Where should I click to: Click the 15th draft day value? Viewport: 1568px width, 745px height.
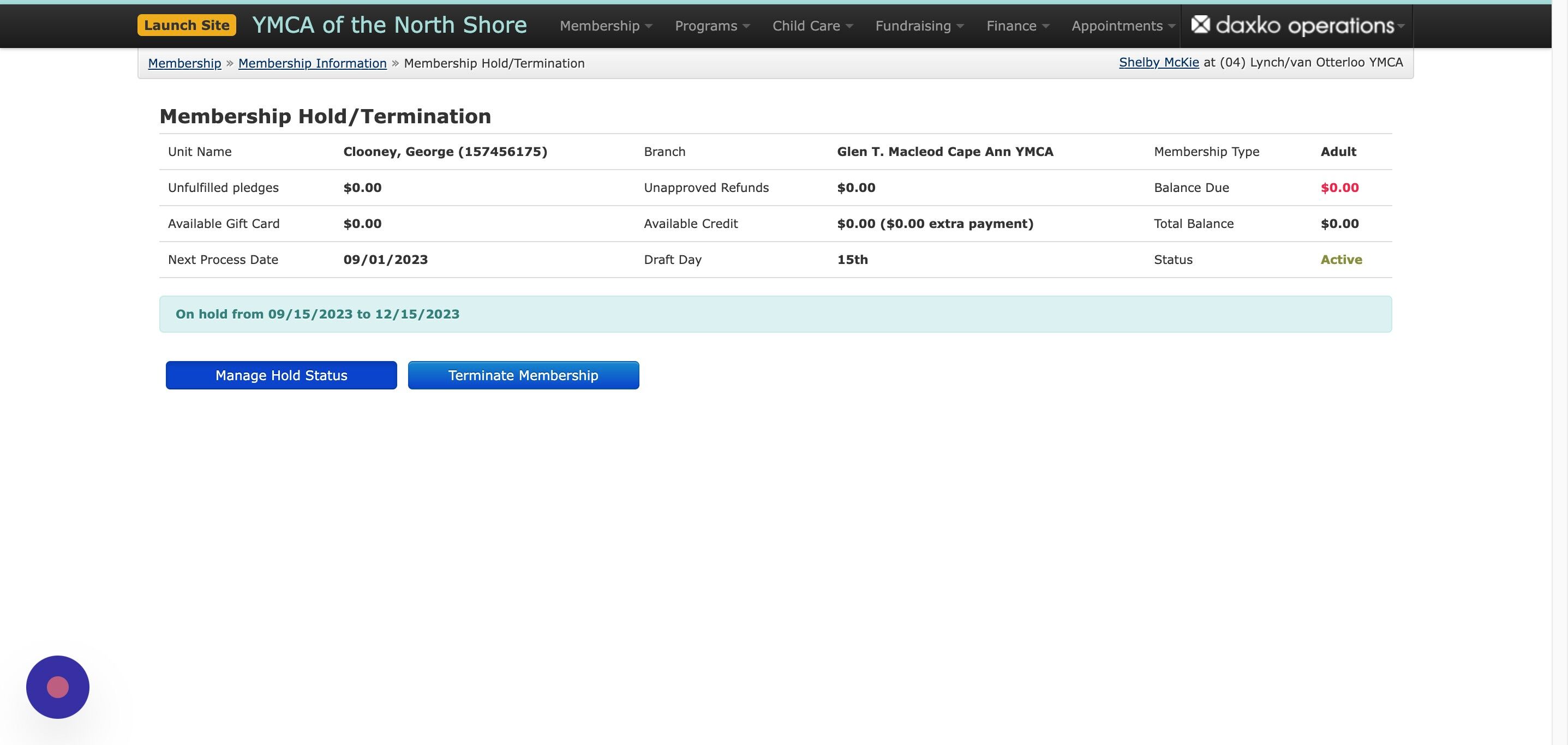852,259
